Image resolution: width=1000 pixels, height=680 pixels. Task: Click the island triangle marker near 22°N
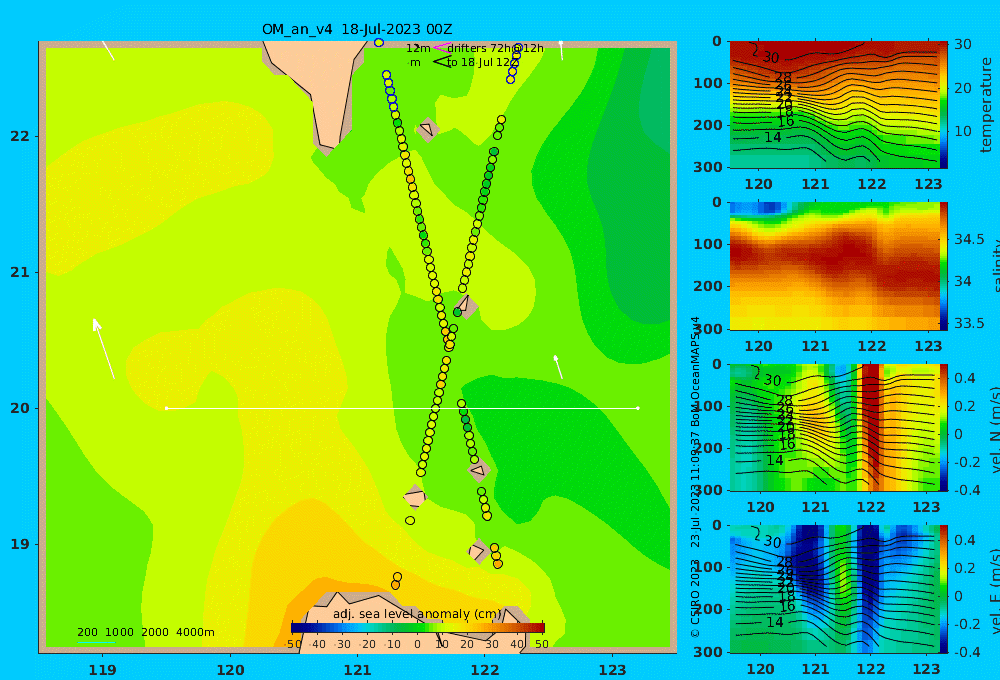tap(427, 129)
